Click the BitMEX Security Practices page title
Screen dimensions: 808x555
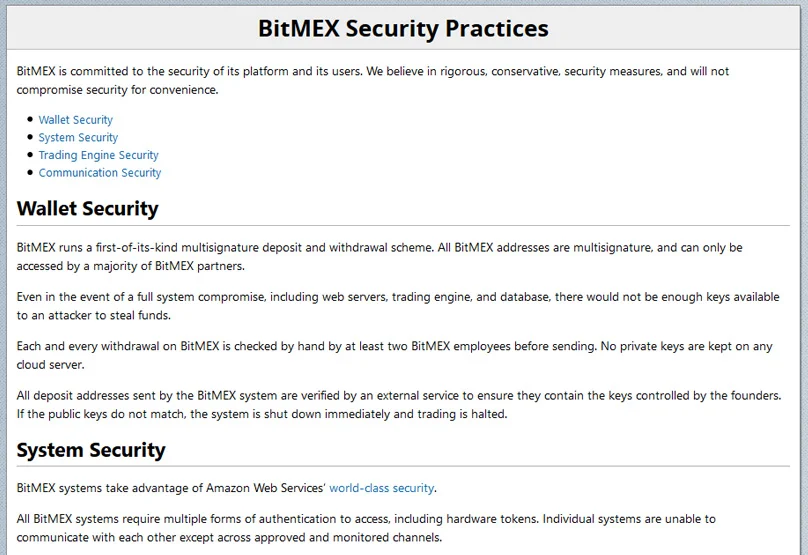[403, 28]
